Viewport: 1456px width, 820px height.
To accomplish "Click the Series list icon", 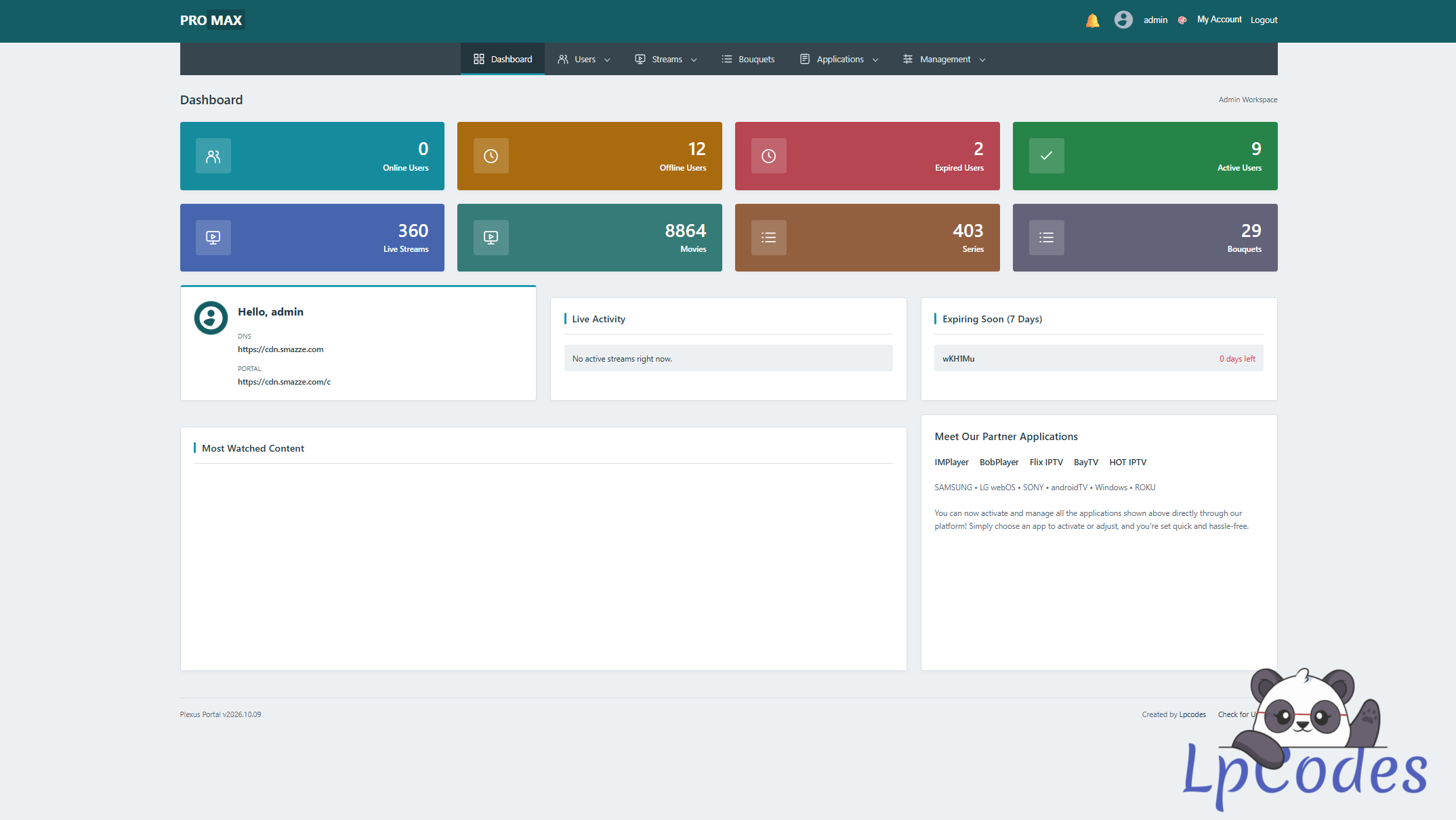I will click(769, 238).
